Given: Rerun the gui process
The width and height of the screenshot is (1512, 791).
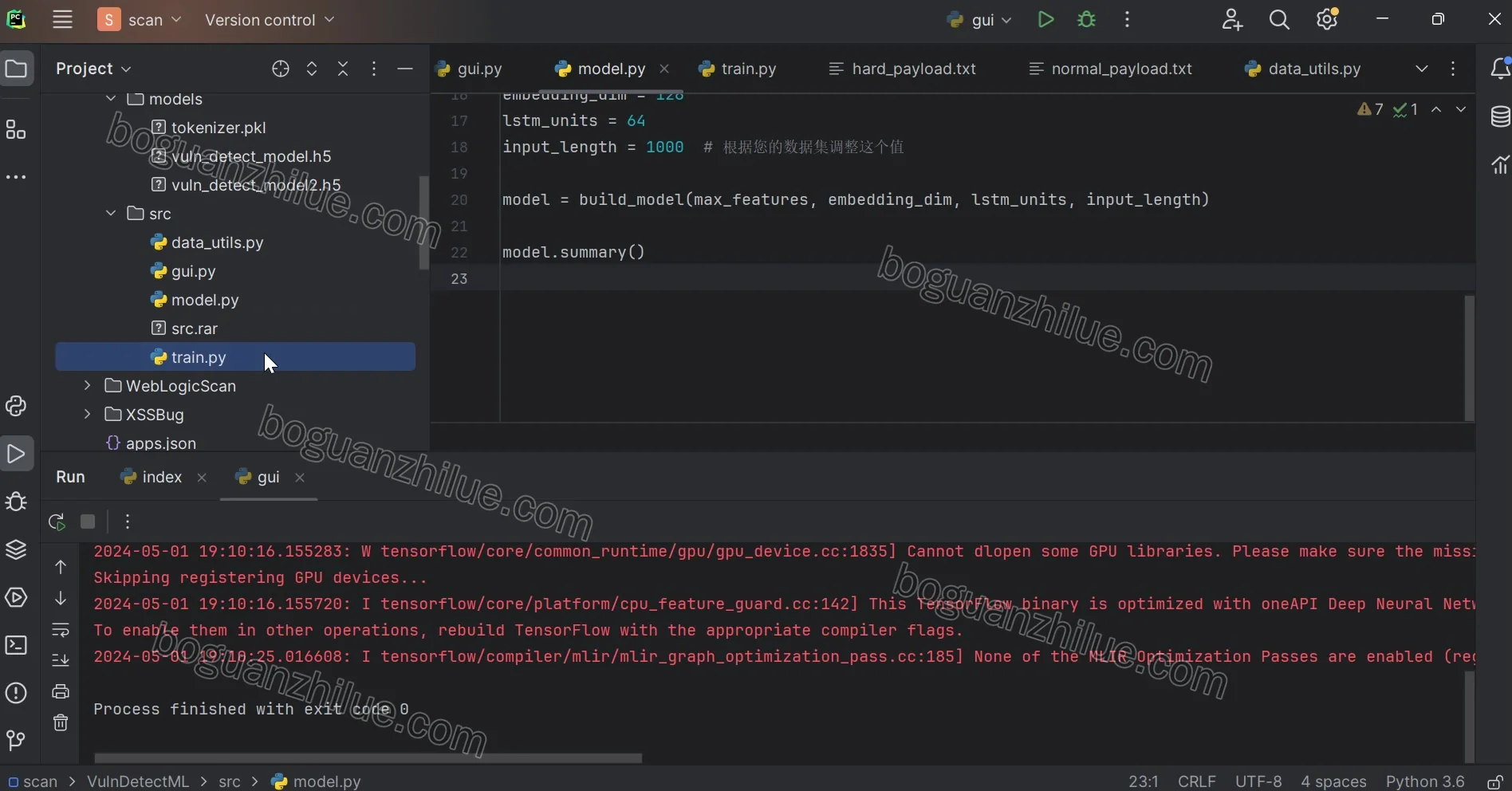Looking at the screenshot, I should (57, 521).
